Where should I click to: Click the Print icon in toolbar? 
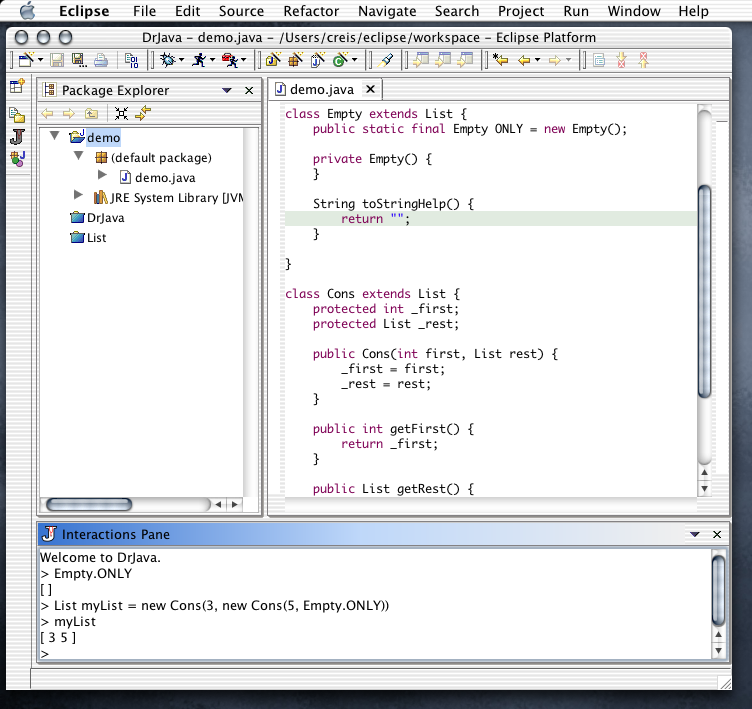pyautogui.click(x=100, y=60)
